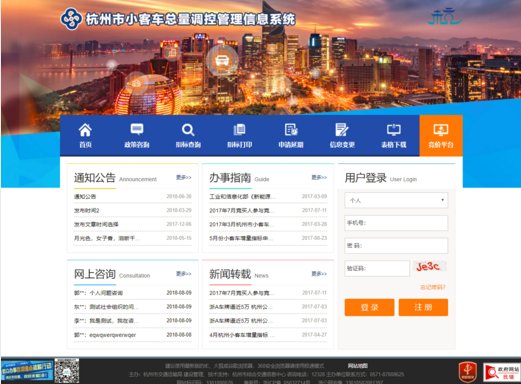Image resolution: width=521 pixels, height=384 pixels.
Task: Open the guide article starting 5月份小客车
Action: coord(268,238)
